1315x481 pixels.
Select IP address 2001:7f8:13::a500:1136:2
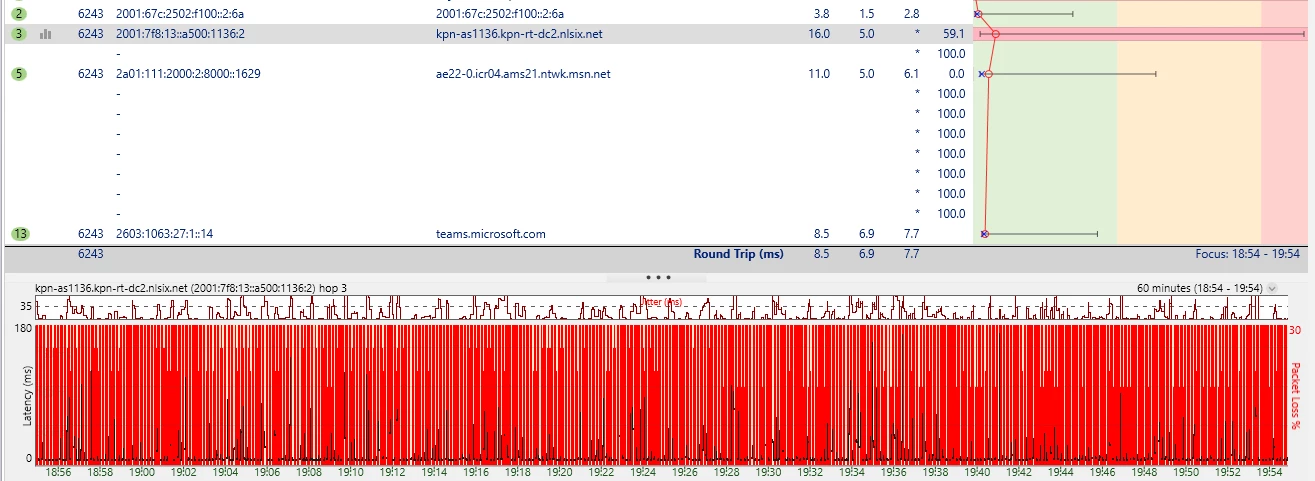(x=180, y=34)
